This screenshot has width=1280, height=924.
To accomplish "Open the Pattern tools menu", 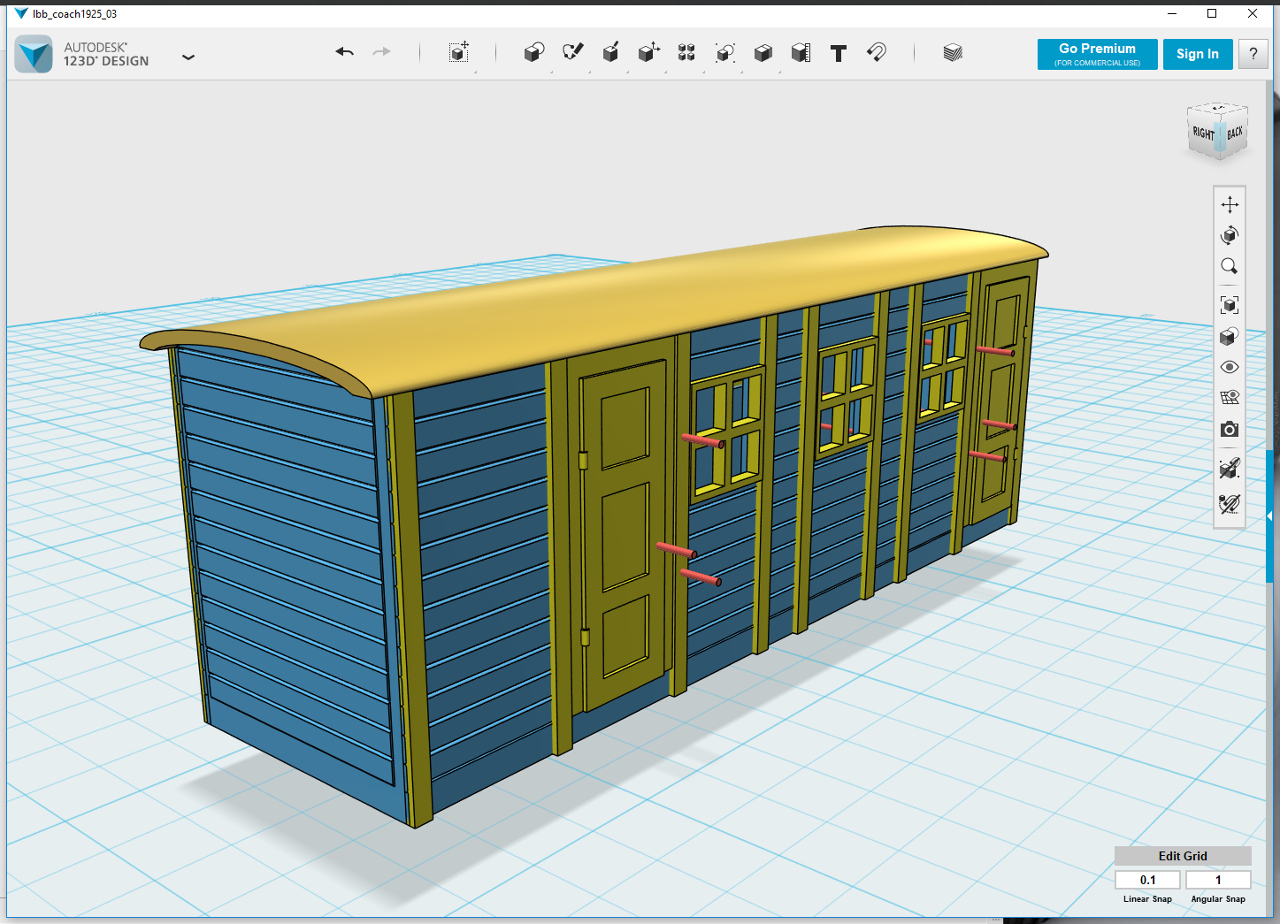I will point(686,53).
